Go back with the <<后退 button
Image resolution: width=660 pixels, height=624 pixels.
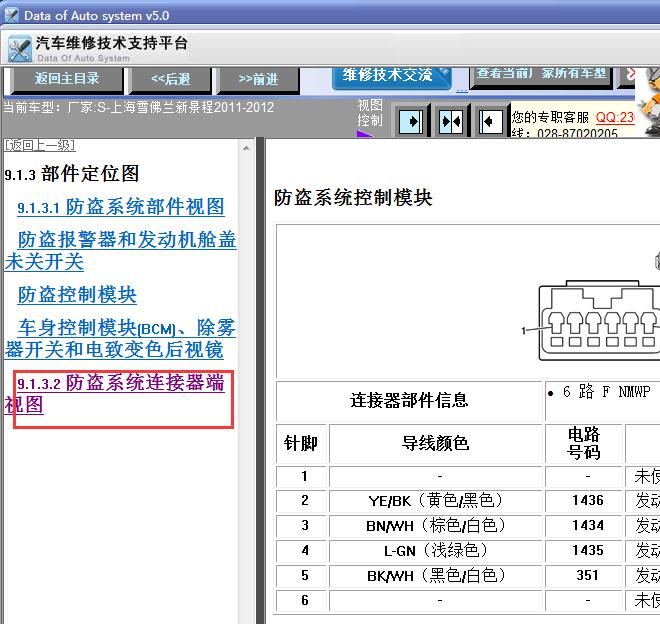[171, 79]
